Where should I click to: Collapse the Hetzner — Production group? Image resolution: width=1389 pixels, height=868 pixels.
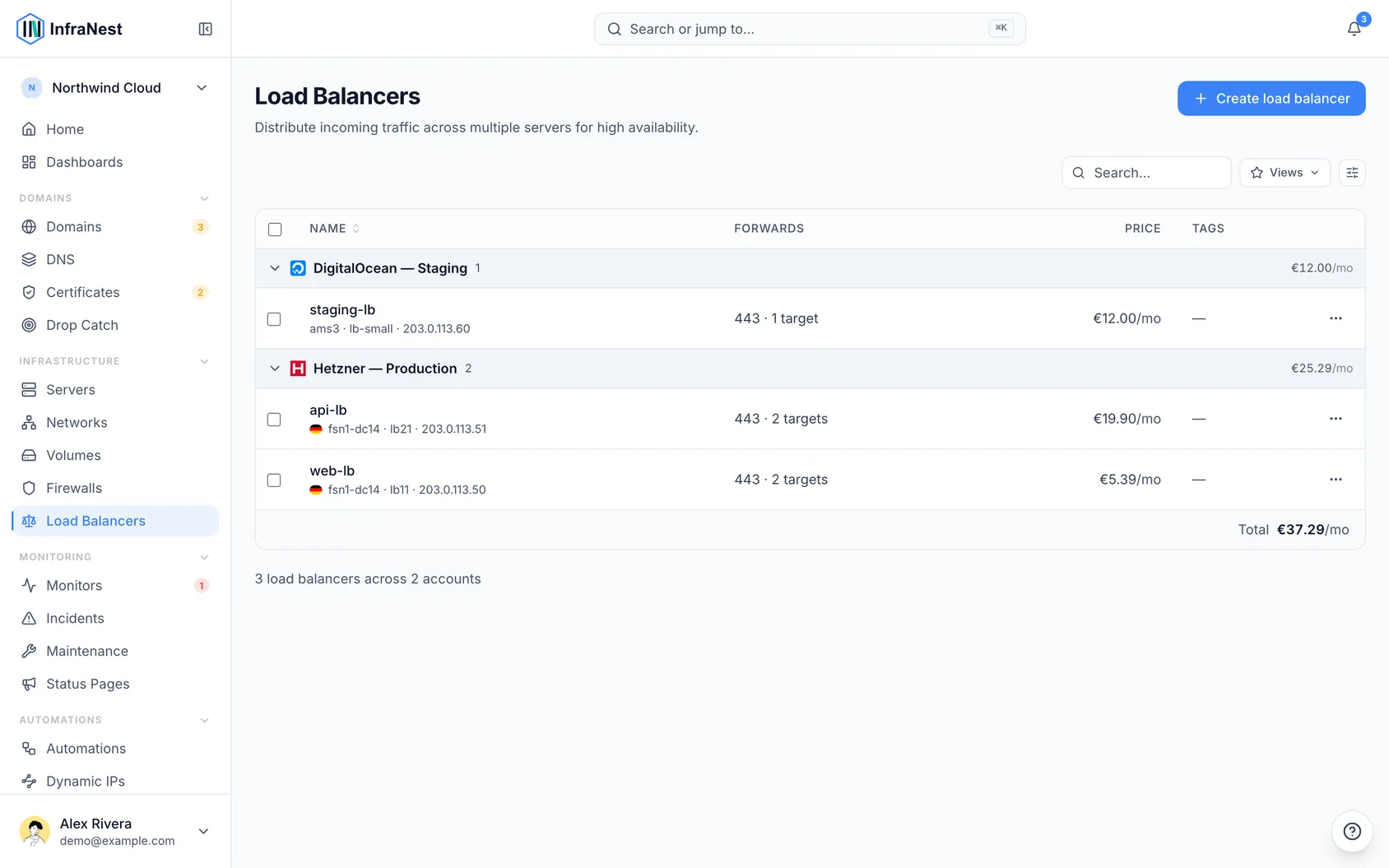tap(275, 369)
